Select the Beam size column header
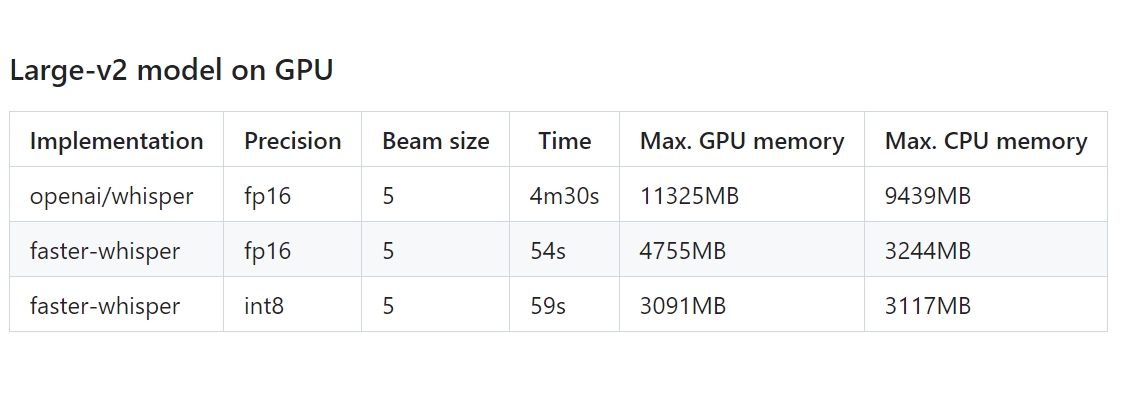The width and height of the screenshot is (1122, 396). coord(436,140)
